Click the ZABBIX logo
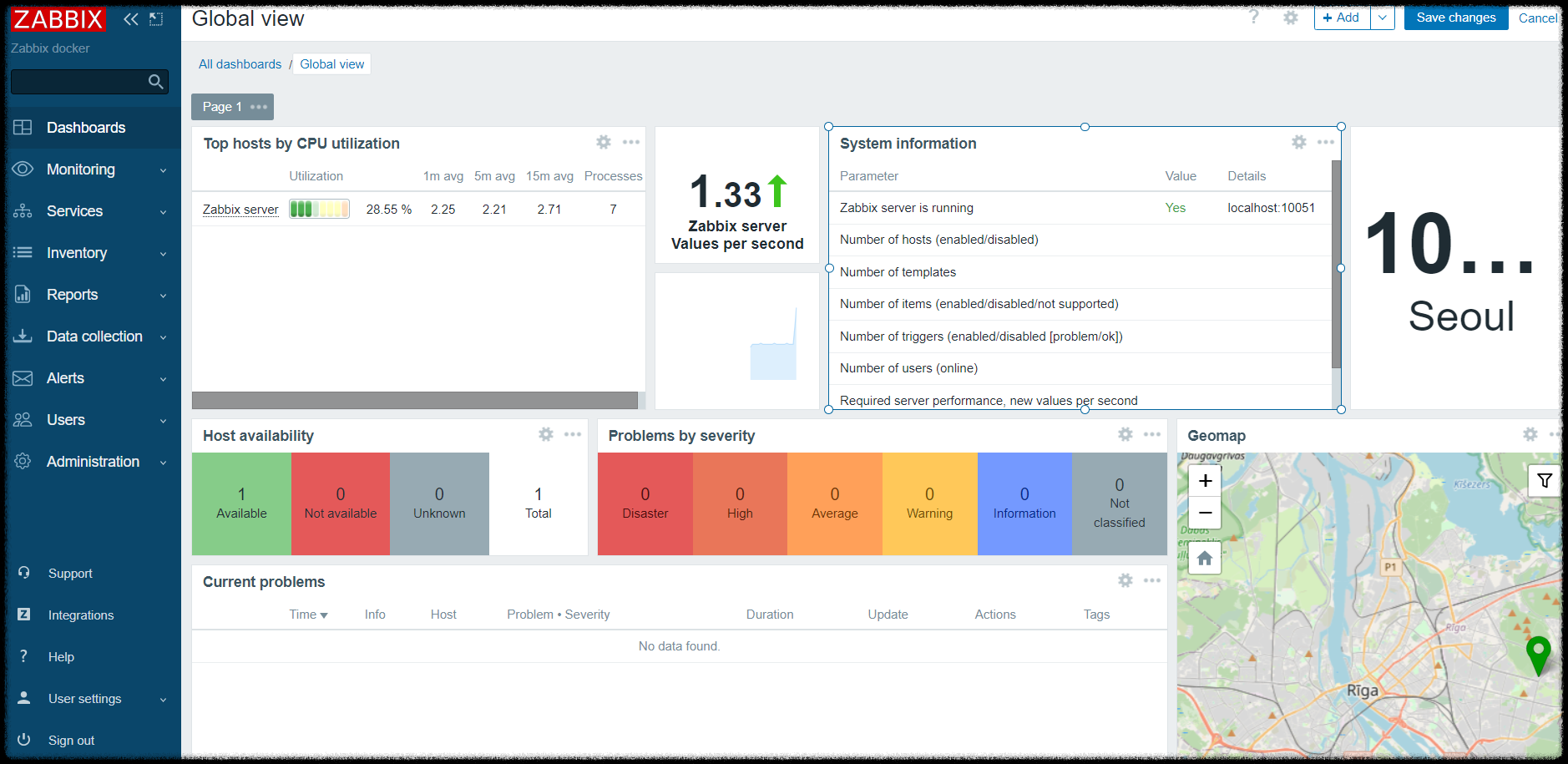 58,19
